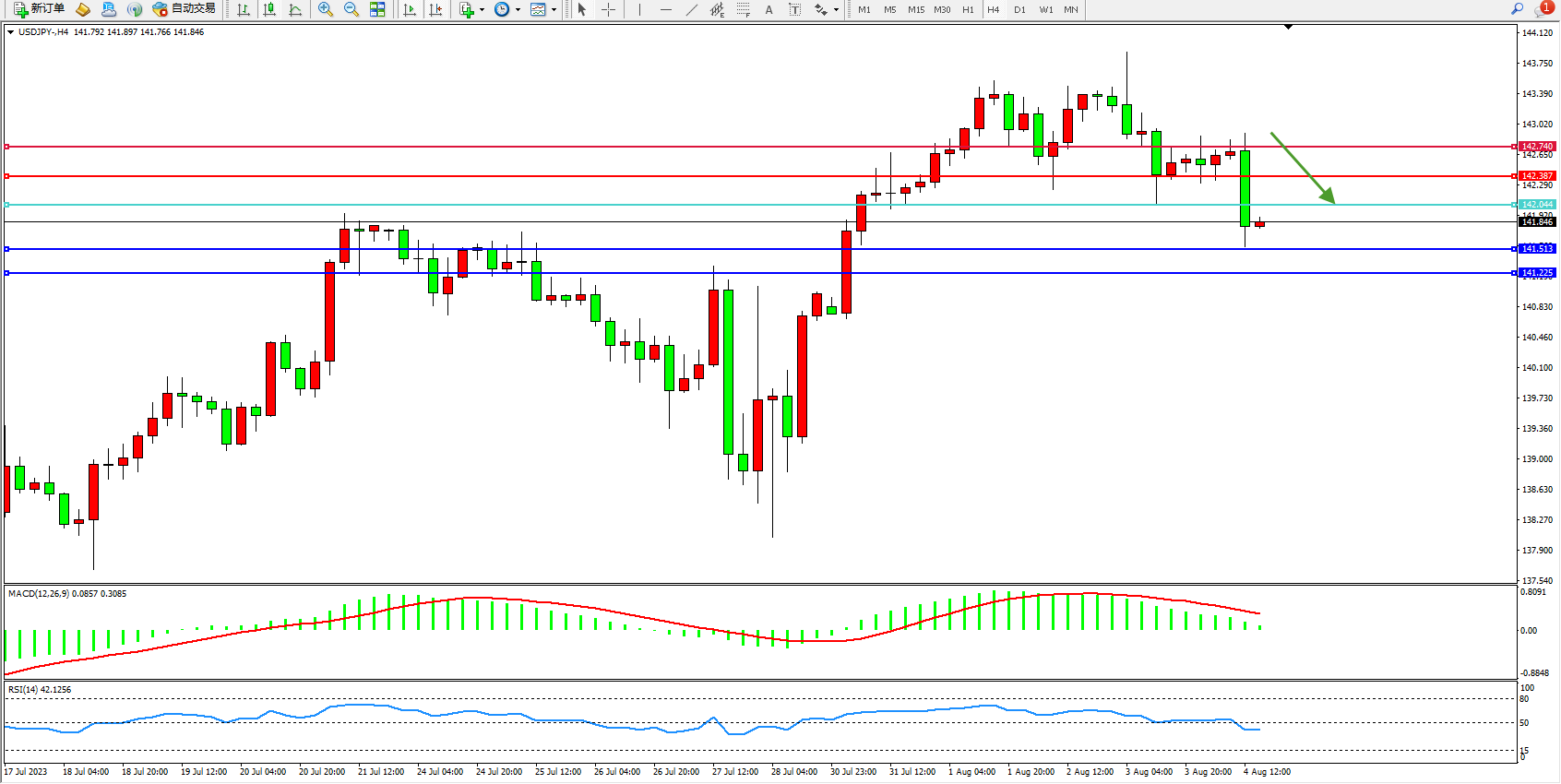Switch chart to bar chart mode
The height and width of the screenshot is (784, 1561).
pos(244,9)
